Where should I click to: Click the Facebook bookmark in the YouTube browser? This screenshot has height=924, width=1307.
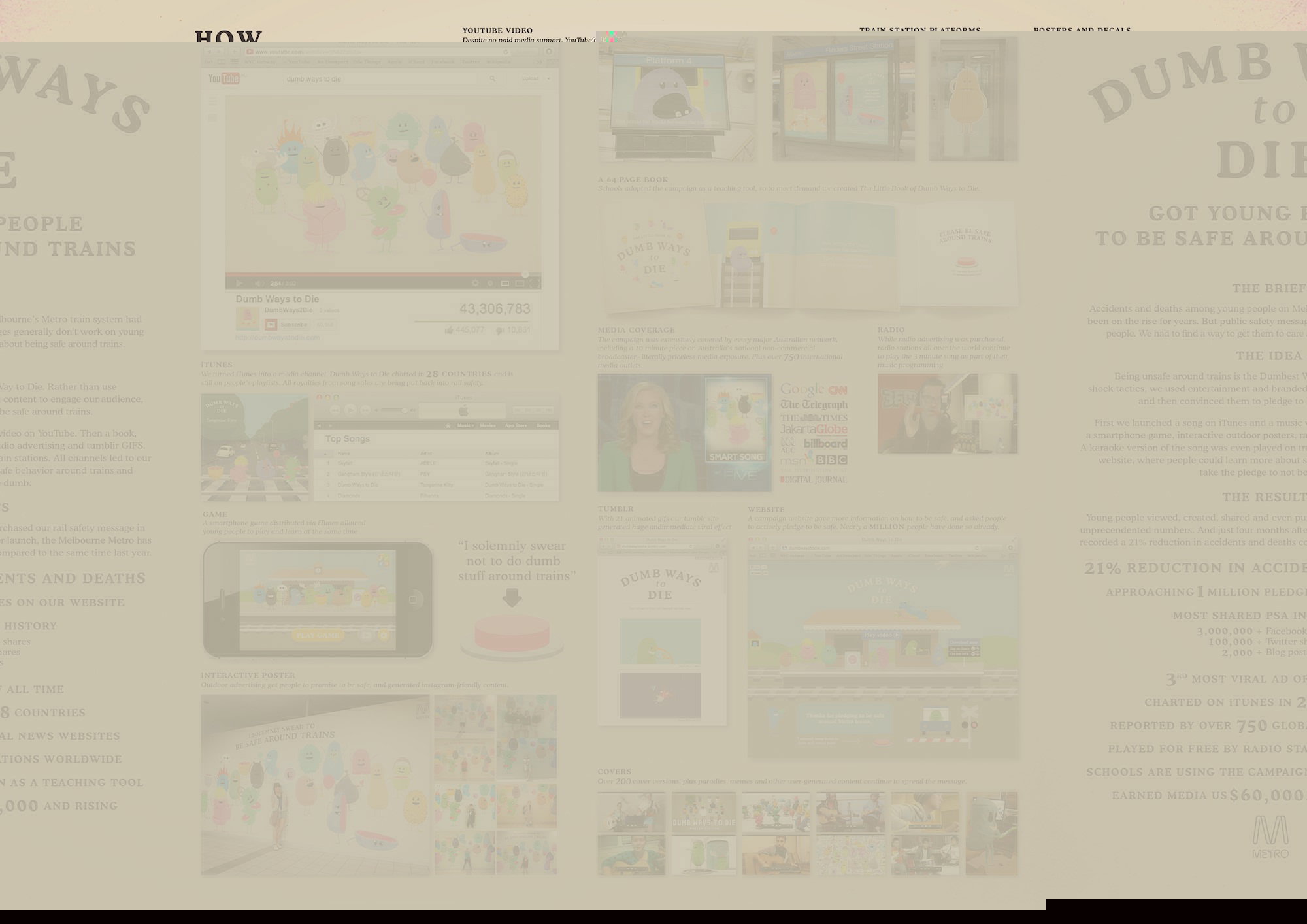tap(442, 62)
